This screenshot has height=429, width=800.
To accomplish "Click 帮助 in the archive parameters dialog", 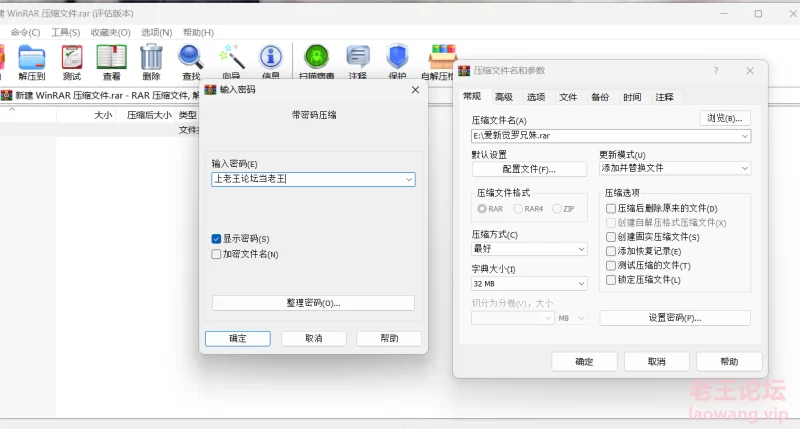I will (x=730, y=362).
